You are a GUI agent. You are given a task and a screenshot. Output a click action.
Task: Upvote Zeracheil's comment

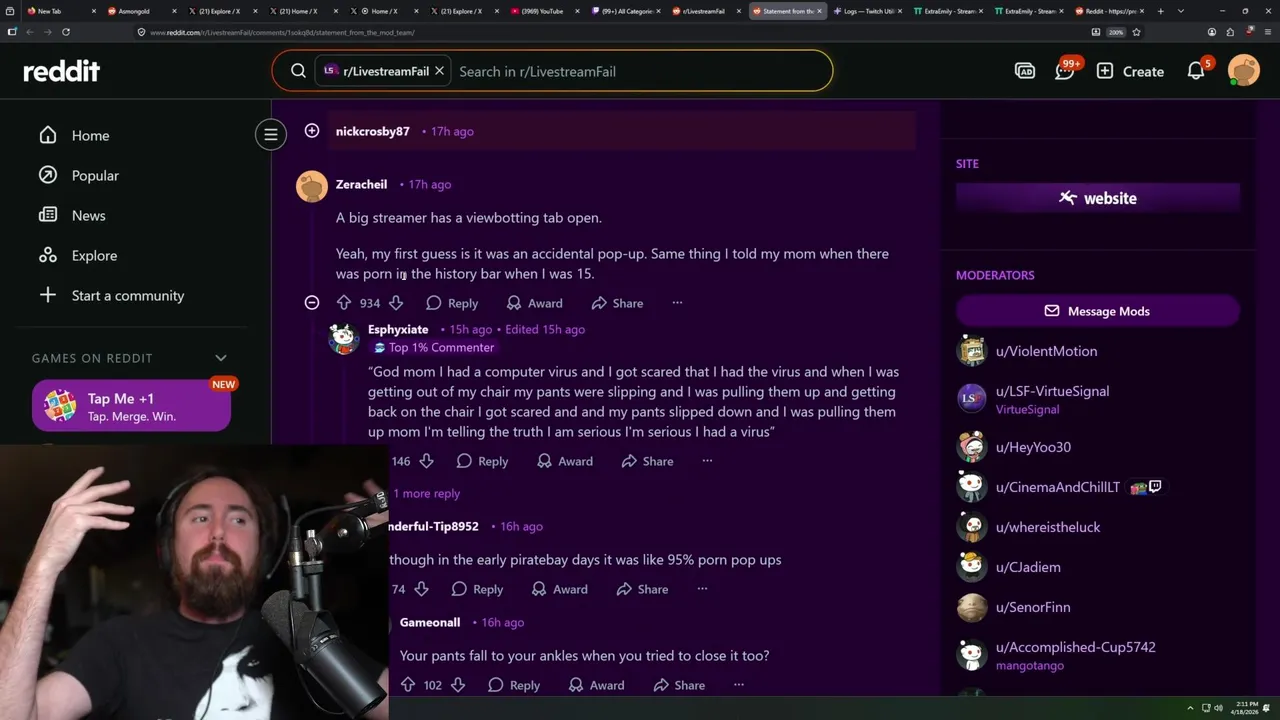tap(344, 303)
